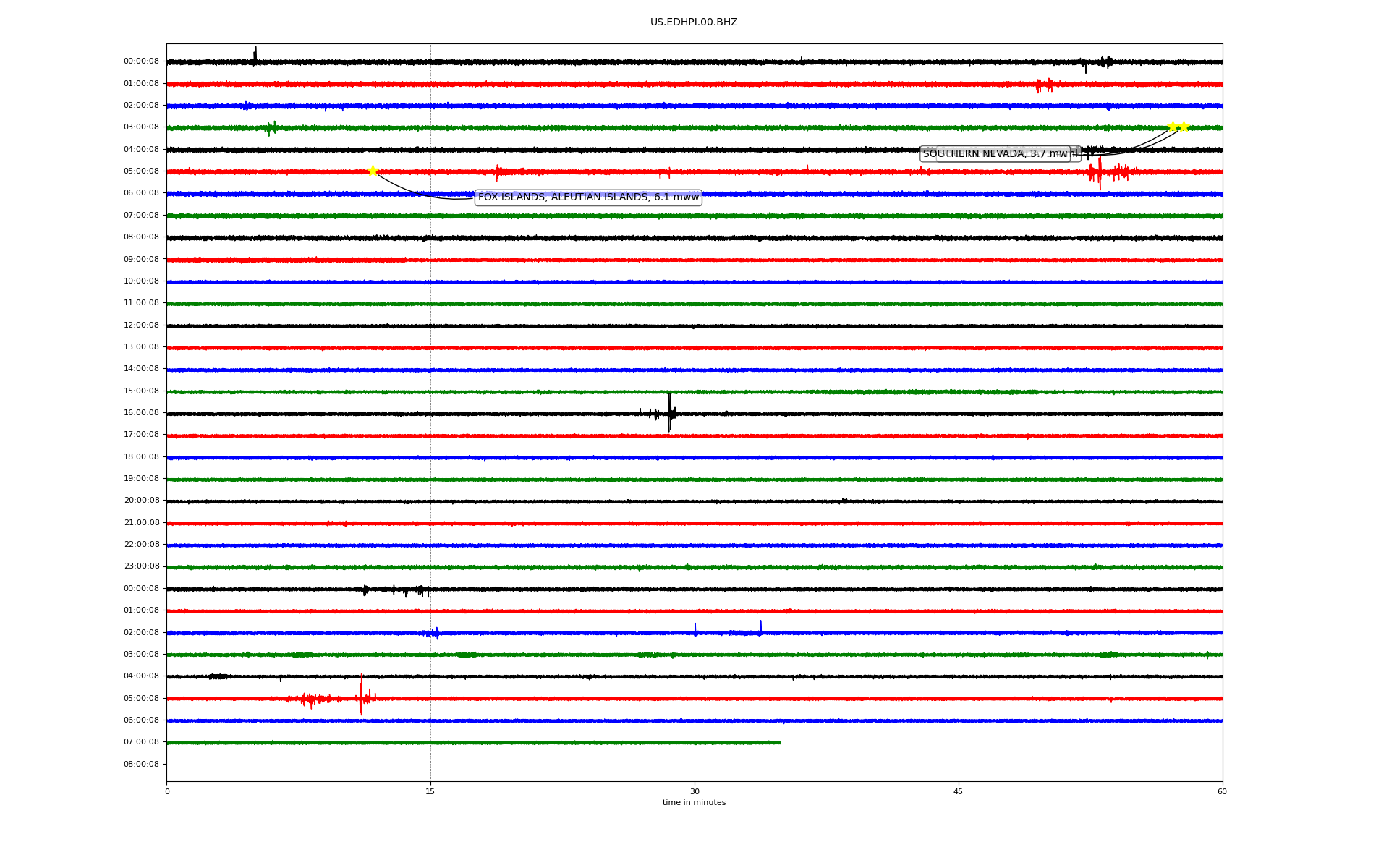Click the 08:00:08 label at the bottom of the left axis
1389x868 pixels.
[141, 764]
